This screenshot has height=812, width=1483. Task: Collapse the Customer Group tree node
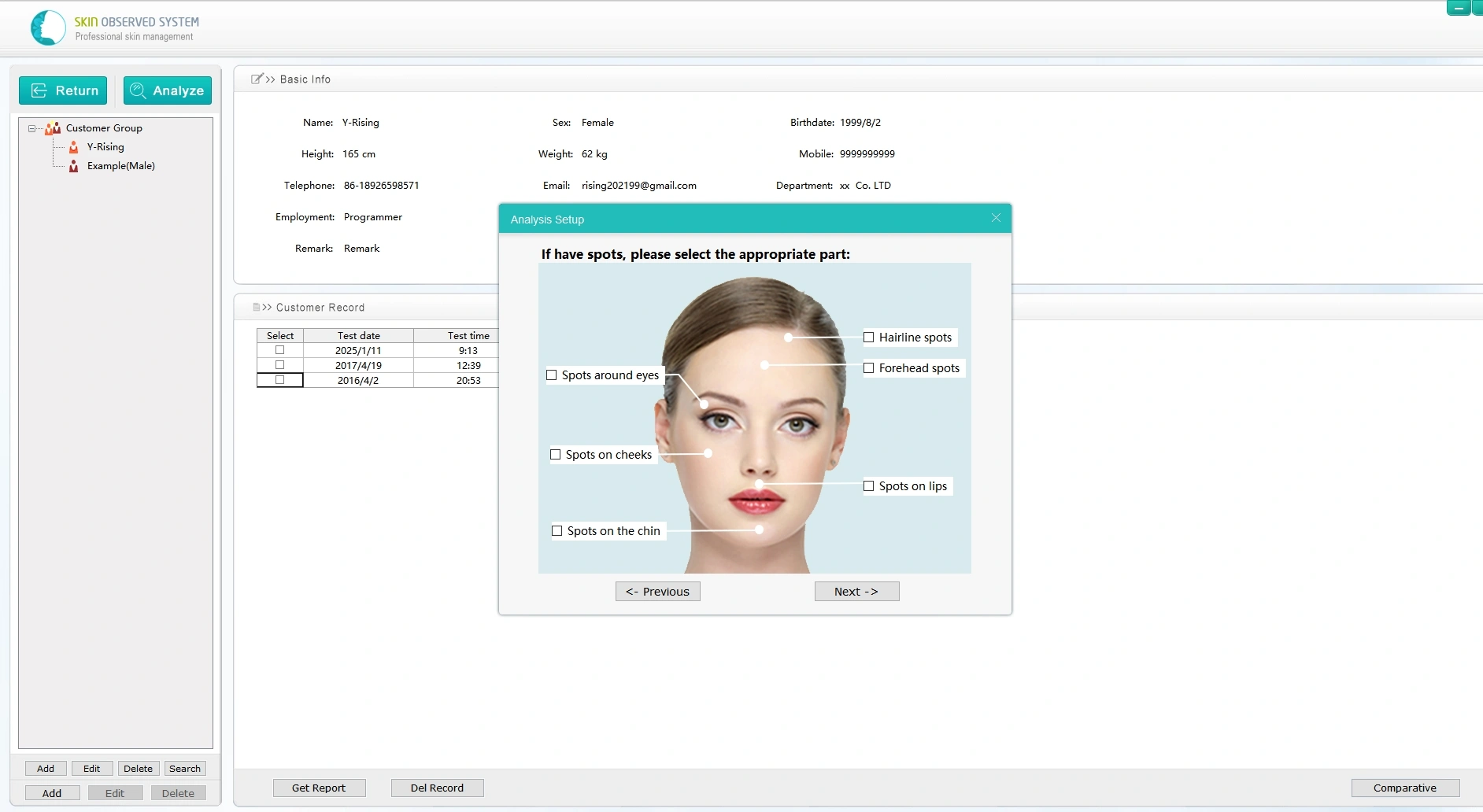pyautogui.click(x=31, y=128)
